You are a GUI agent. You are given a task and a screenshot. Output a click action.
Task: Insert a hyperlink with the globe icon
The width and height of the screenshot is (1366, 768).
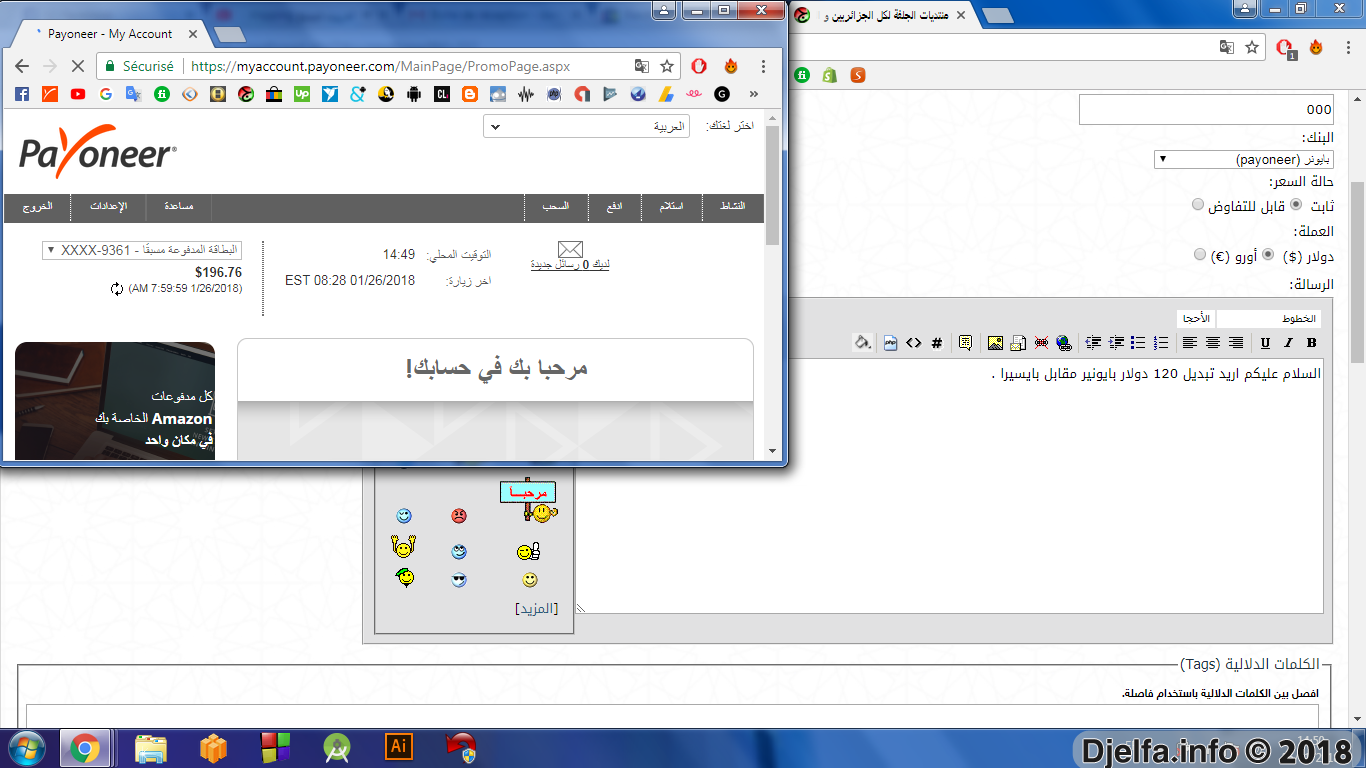(1064, 343)
